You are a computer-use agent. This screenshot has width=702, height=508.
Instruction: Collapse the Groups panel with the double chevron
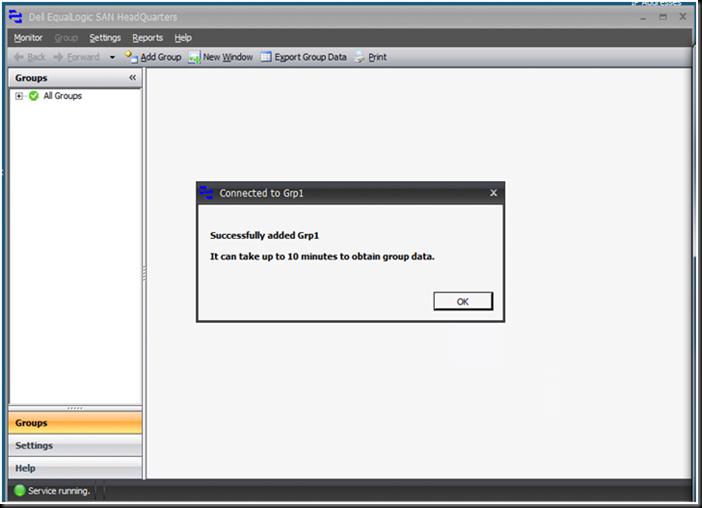133,77
